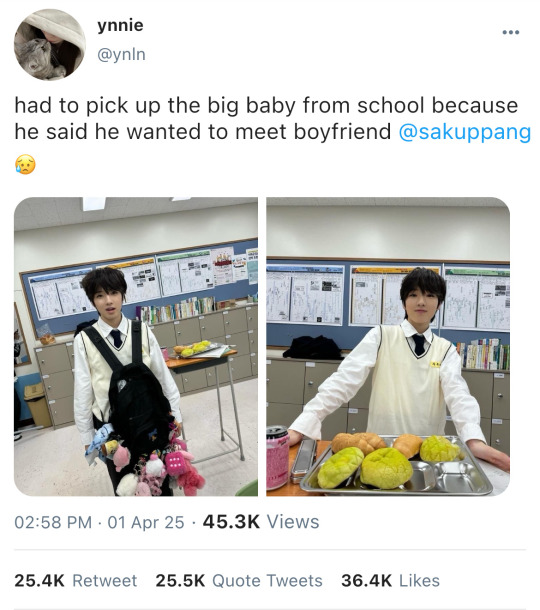
Task: Open the 25.5K Quote Tweets list
Action: [x=239, y=580]
